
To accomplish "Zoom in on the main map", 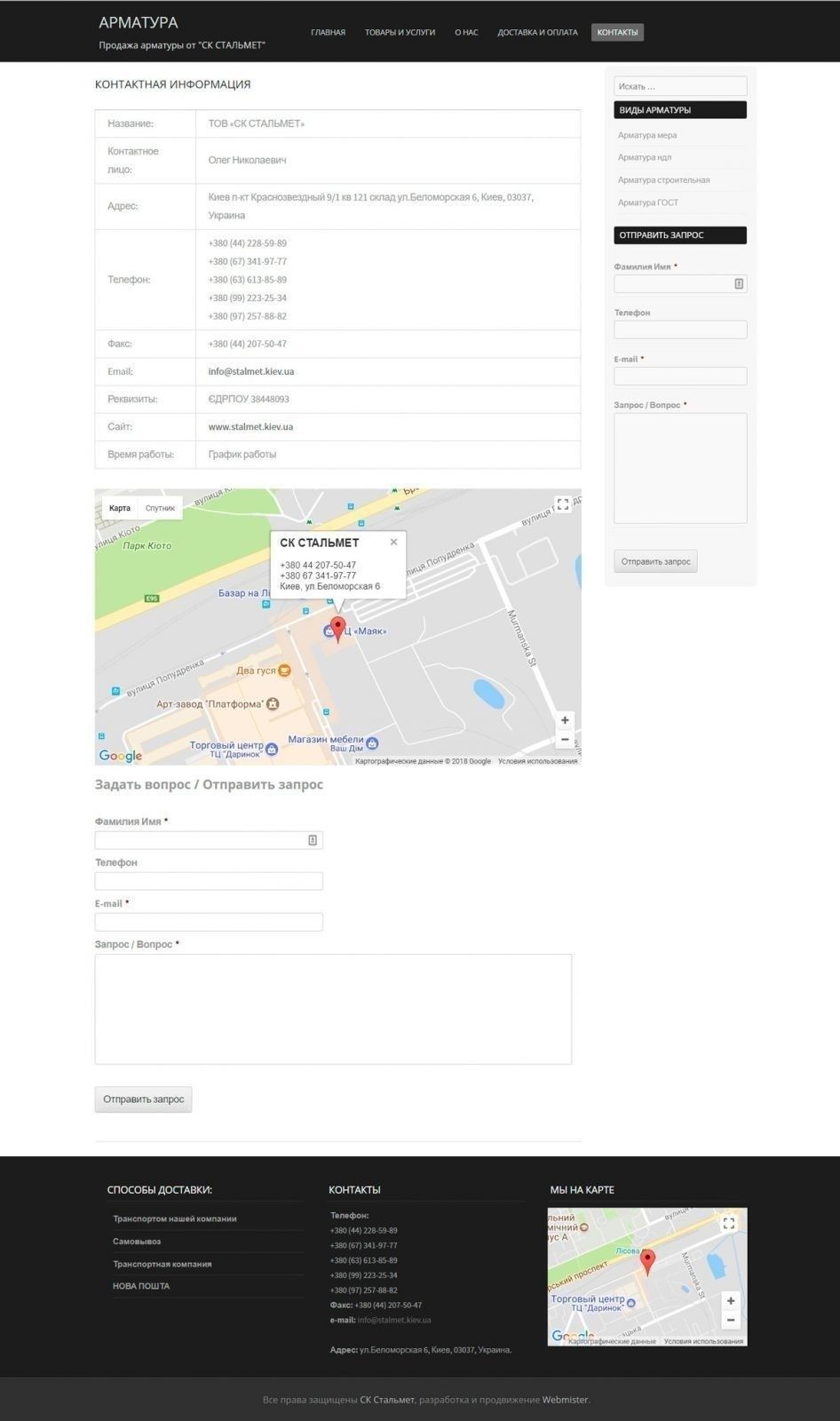I will point(564,720).
